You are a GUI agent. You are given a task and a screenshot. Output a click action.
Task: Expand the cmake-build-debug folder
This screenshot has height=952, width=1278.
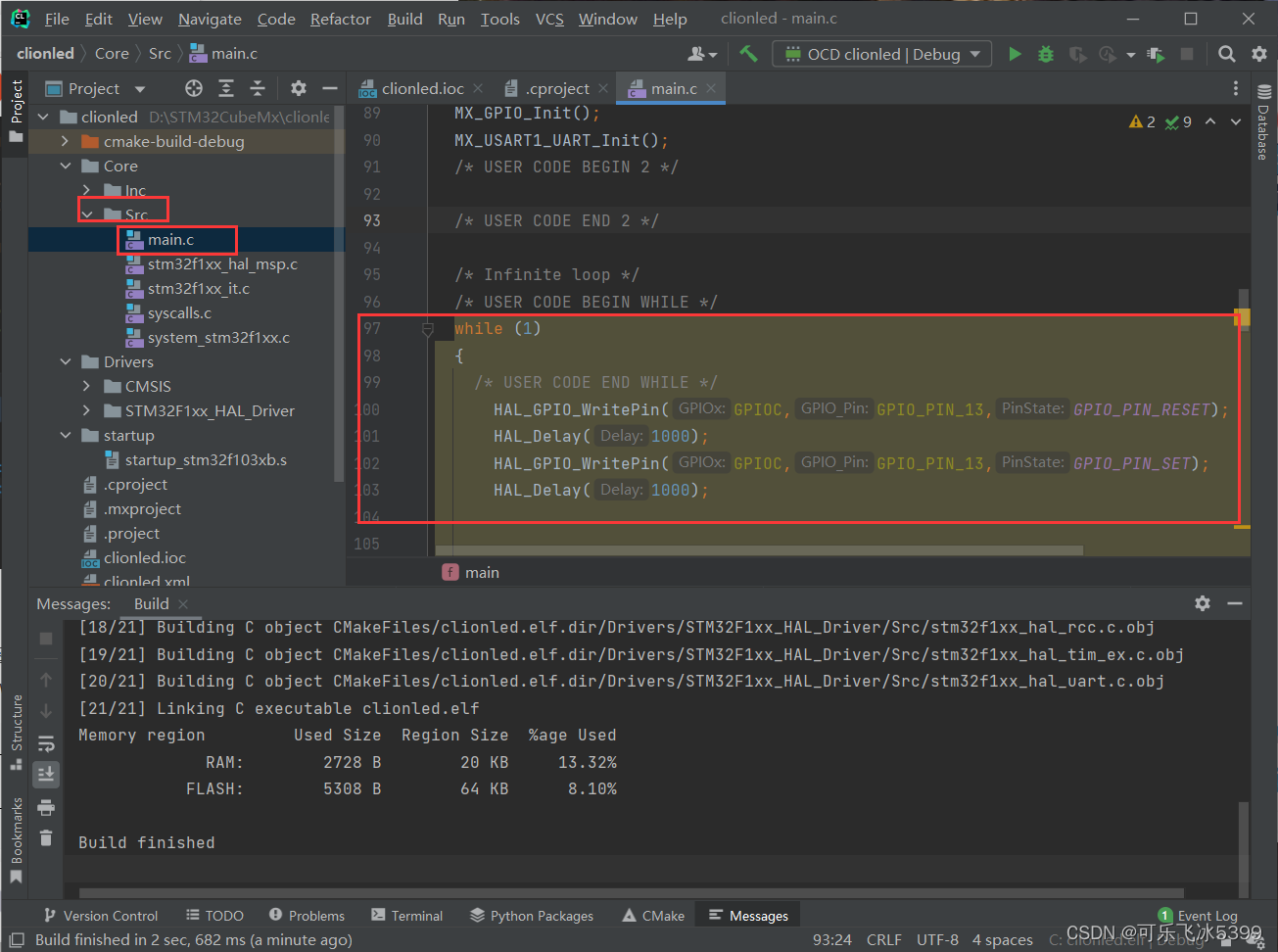click(x=66, y=141)
